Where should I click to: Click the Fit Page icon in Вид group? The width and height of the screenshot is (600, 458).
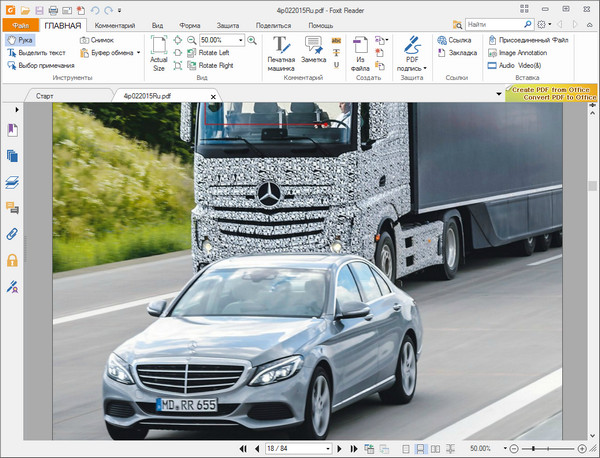point(178,40)
